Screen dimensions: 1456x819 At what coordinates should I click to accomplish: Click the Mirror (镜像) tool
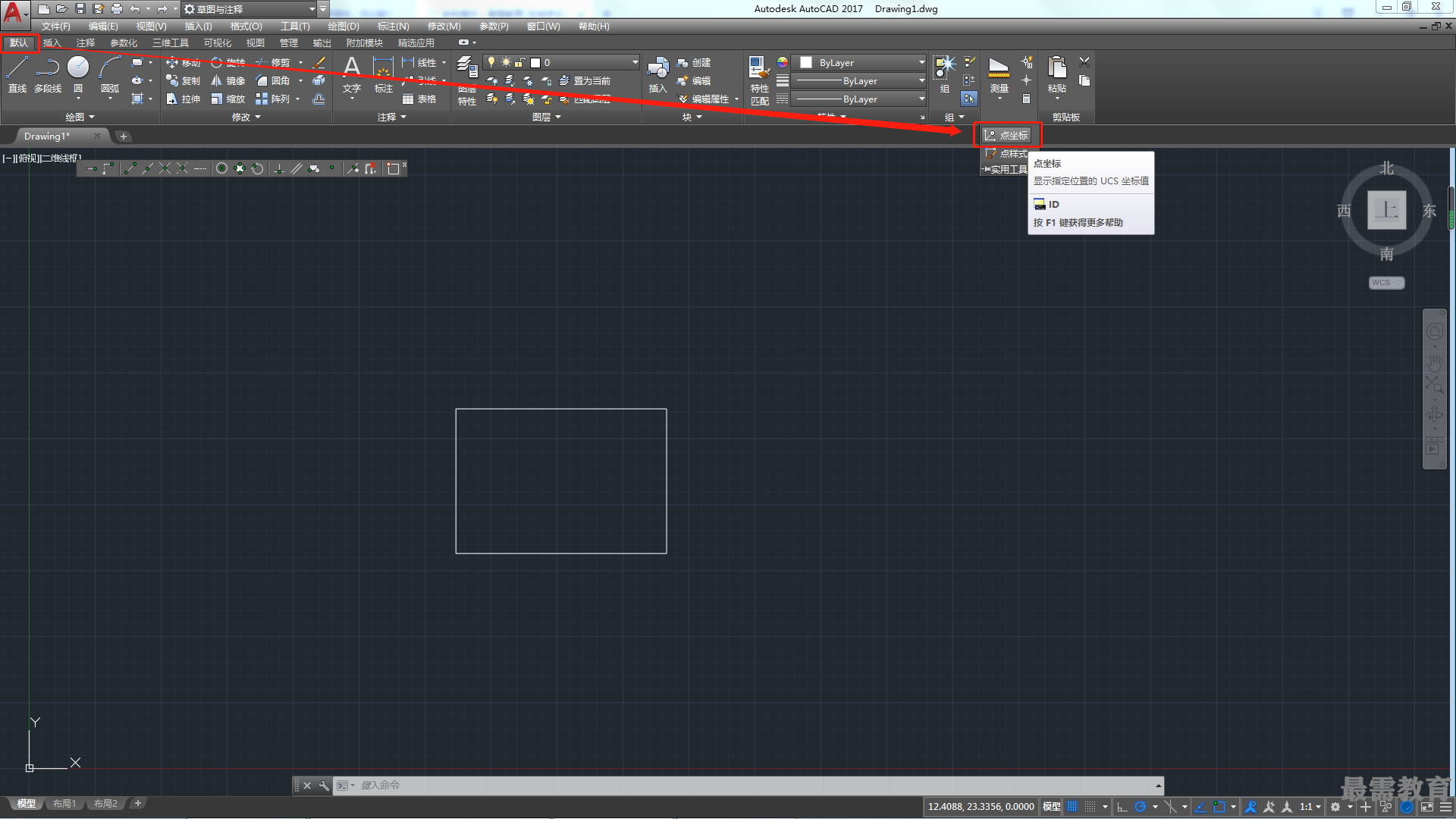coord(228,80)
